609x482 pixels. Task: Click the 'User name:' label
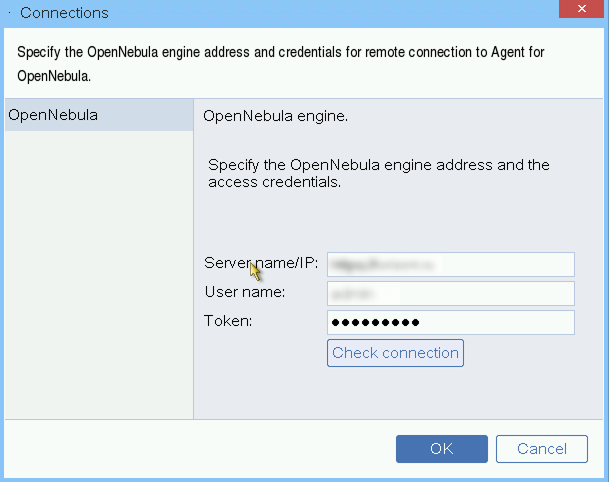[245, 292]
